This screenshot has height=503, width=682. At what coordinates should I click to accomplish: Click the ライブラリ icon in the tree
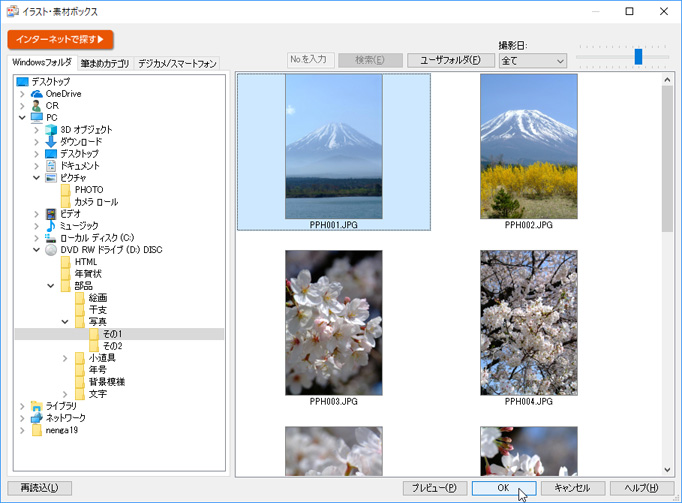(x=37, y=406)
